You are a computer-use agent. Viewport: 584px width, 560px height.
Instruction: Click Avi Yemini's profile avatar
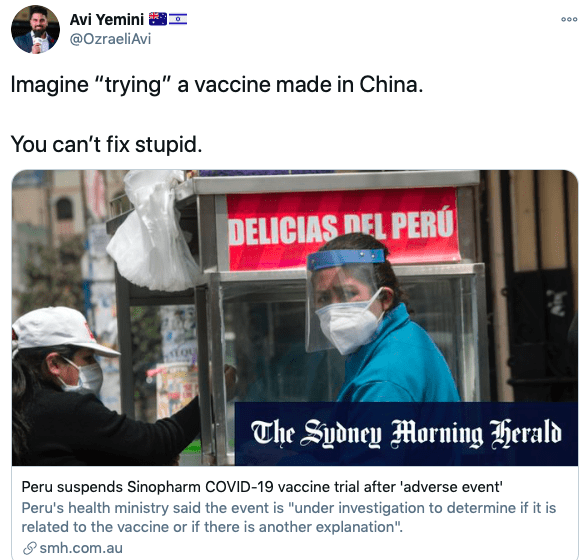tap(35, 29)
